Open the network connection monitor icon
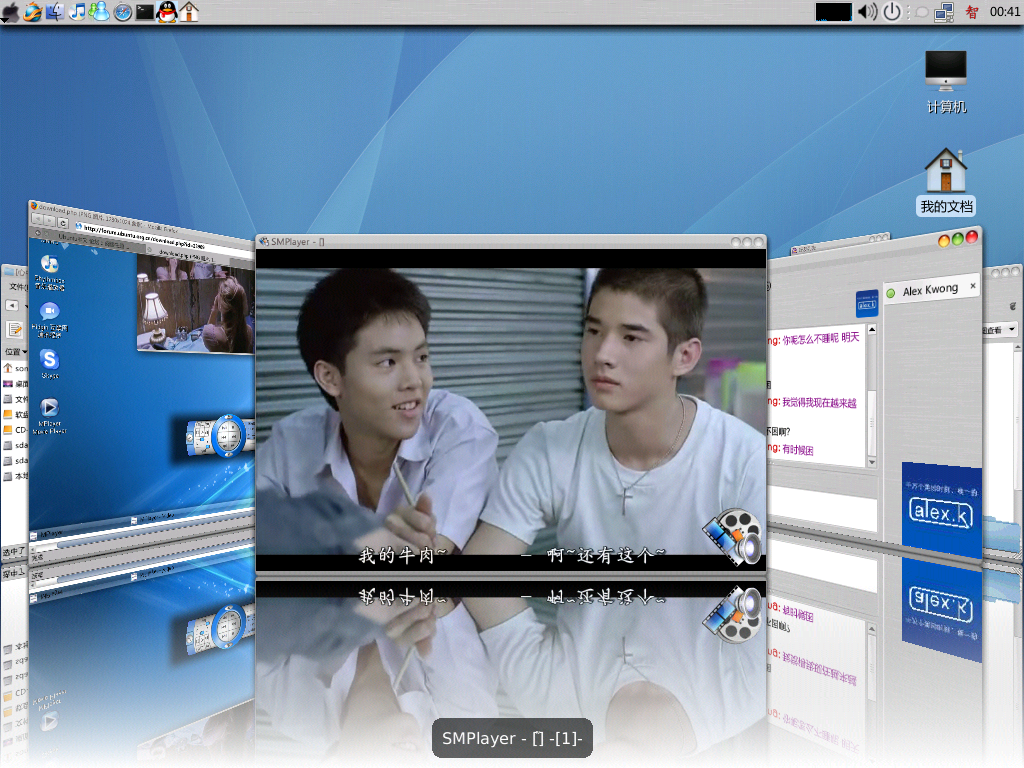This screenshot has height=768, width=1024. pyautogui.click(x=944, y=12)
